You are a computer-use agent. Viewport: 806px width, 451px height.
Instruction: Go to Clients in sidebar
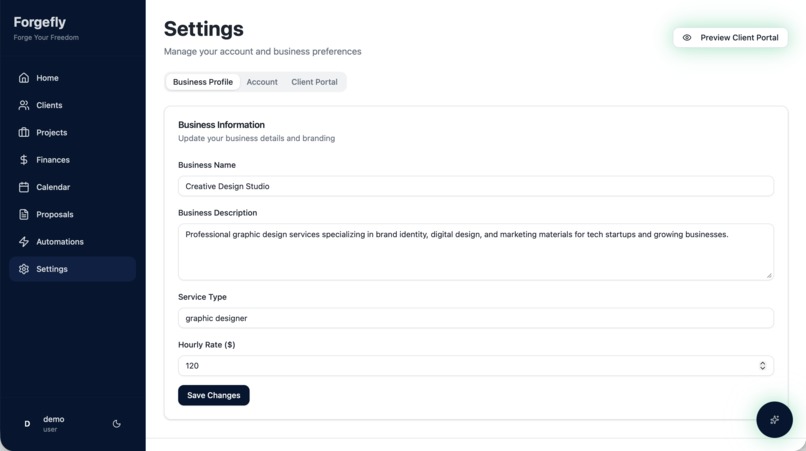pos(72,105)
